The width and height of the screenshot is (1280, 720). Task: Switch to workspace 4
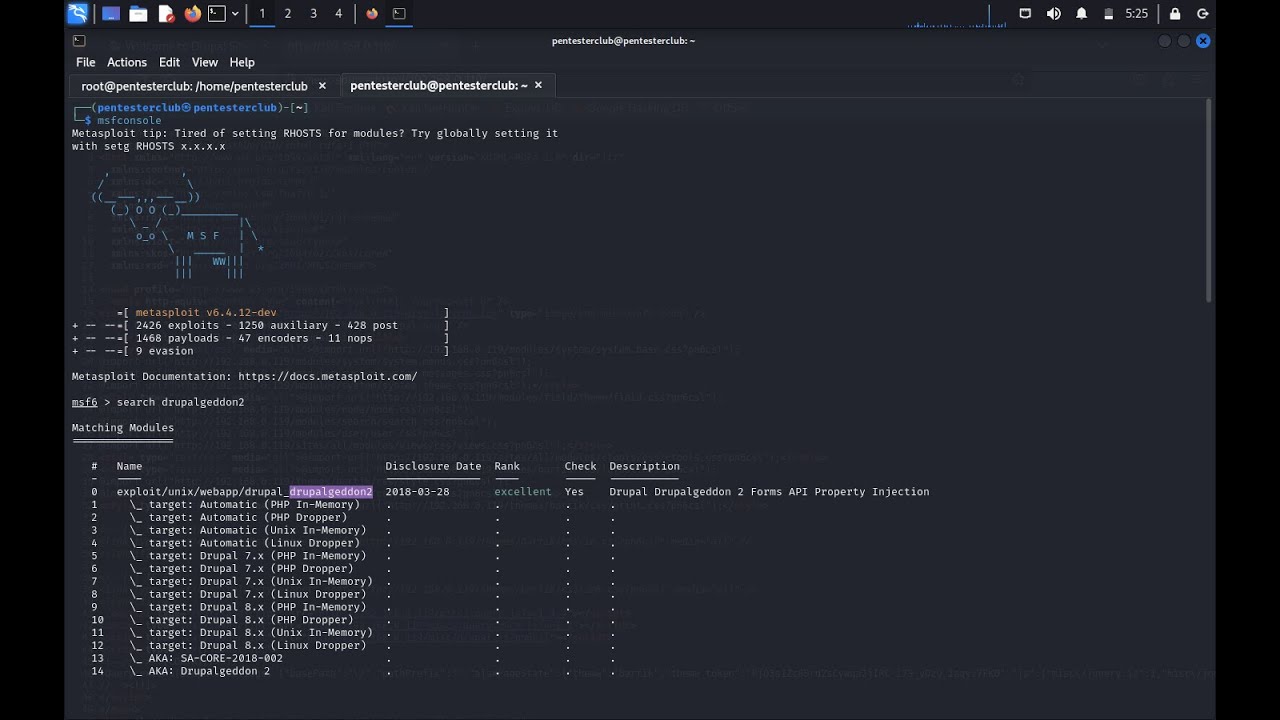click(338, 14)
